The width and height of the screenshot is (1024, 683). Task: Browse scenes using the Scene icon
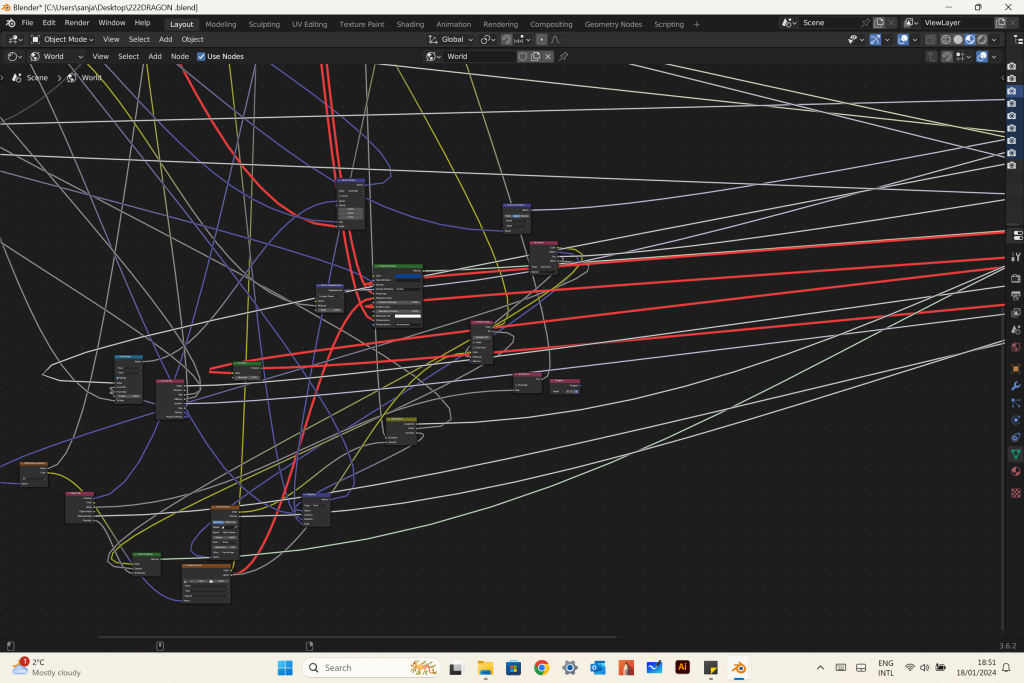pyautogui.click(x=790, y=23)
